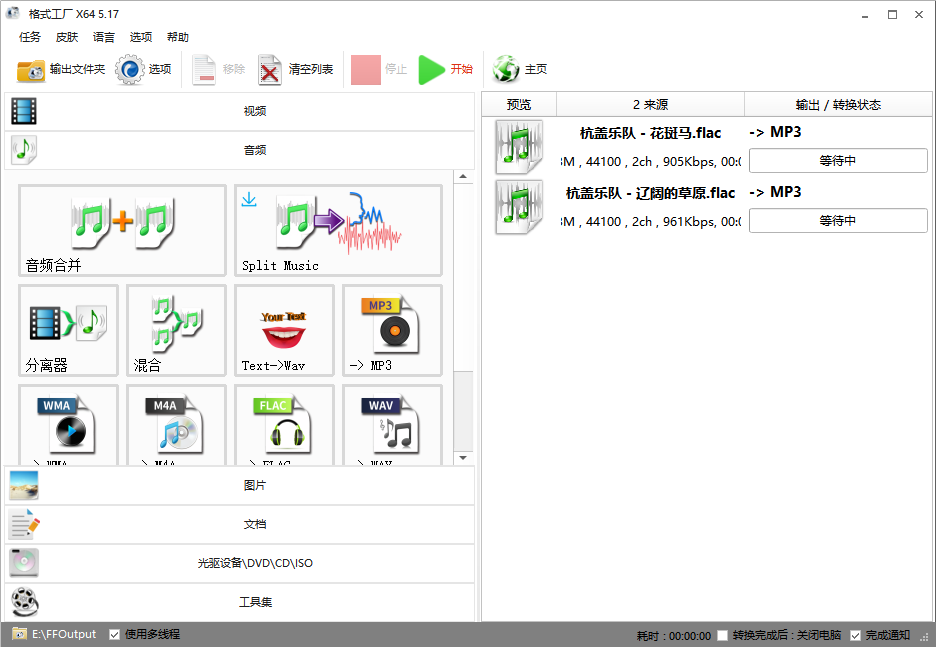
Task: Choose the 混合 audio mix tool
Action: (176, 330)
